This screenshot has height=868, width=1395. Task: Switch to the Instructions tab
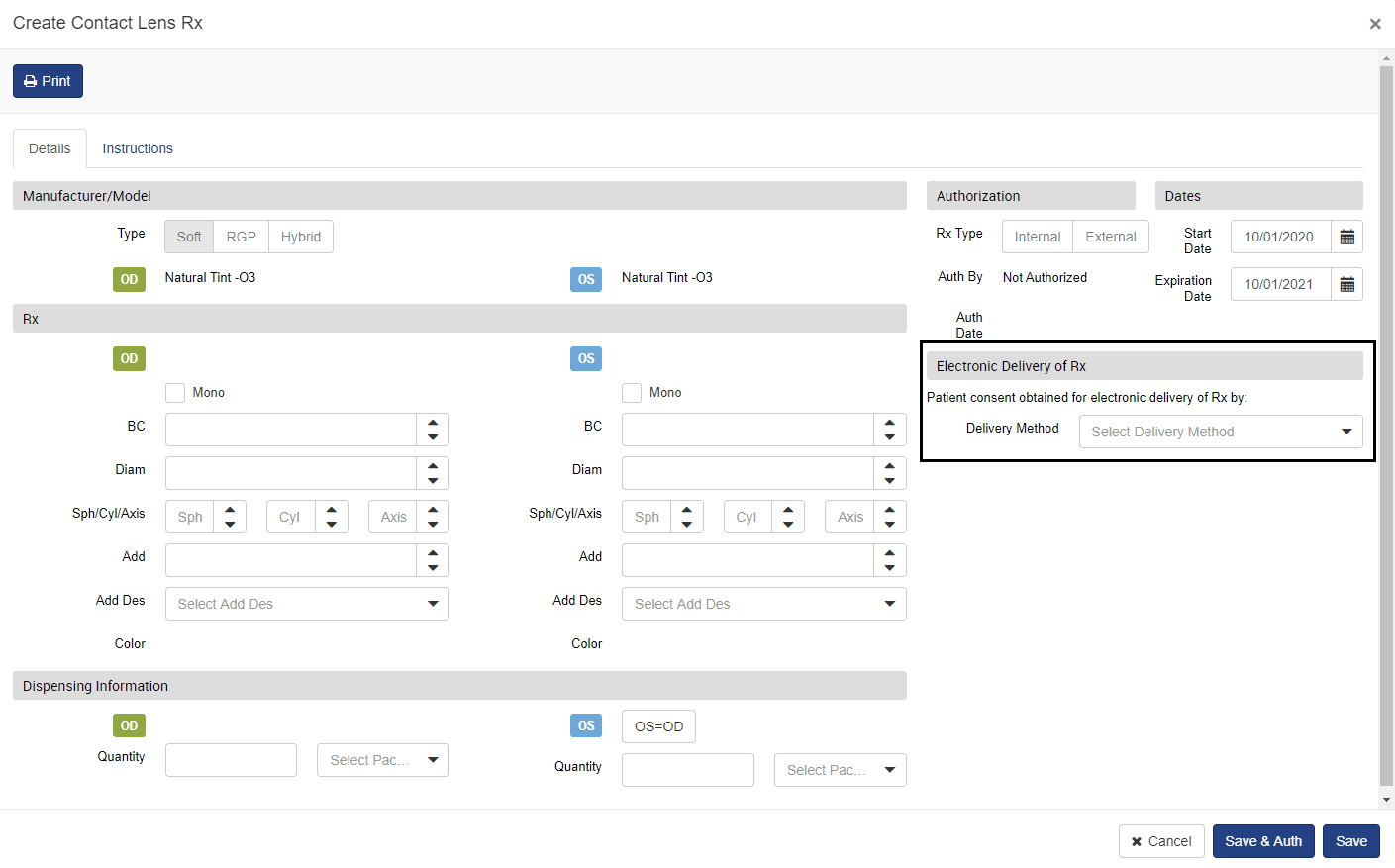[138, 148]
